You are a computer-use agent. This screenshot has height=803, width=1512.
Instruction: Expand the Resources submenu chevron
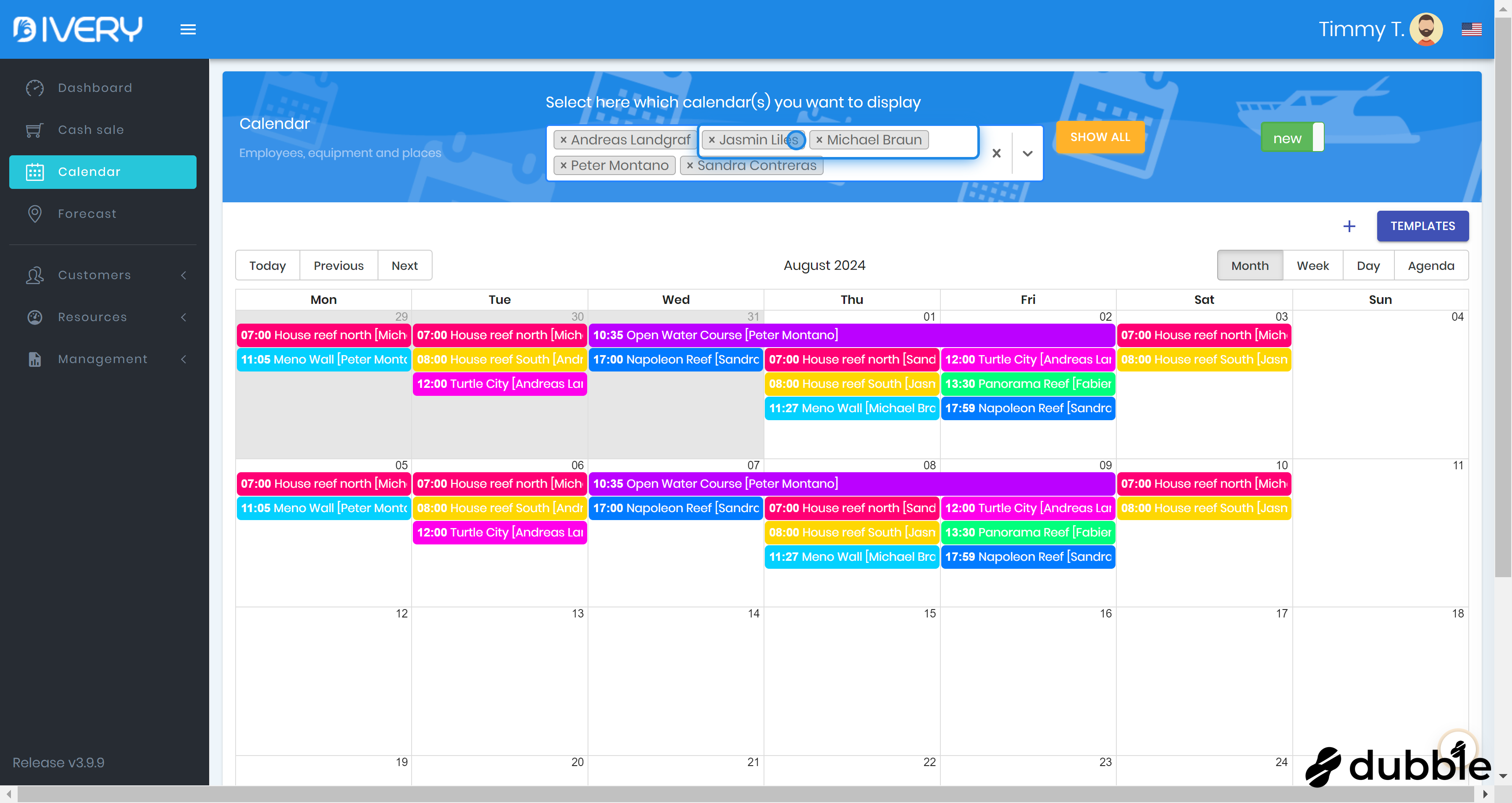click(184, 317)
